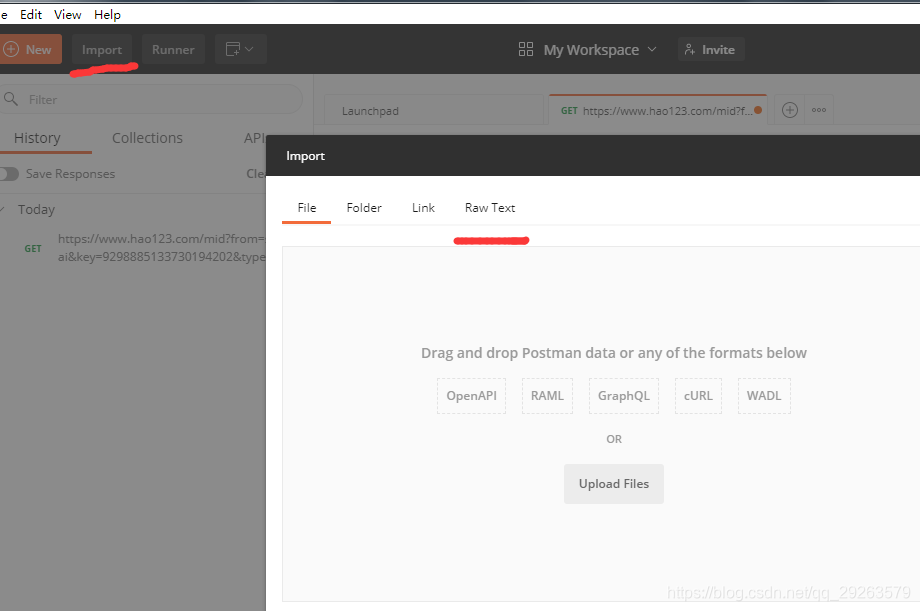Click the unsaved orange dot on request tab

(x=758, y=110)
